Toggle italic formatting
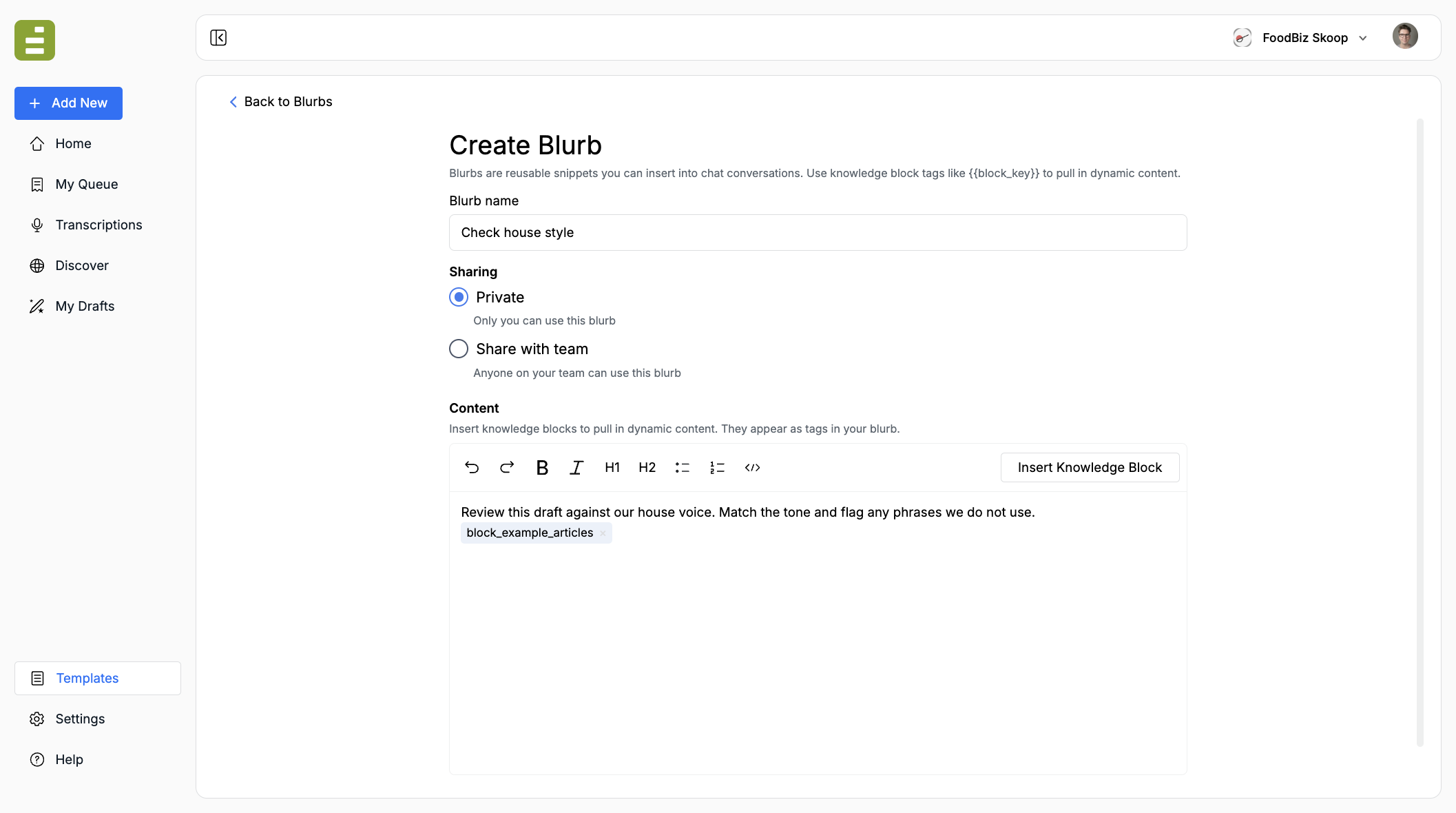This screenshot has height=813, width=1456. coord(576,467)
